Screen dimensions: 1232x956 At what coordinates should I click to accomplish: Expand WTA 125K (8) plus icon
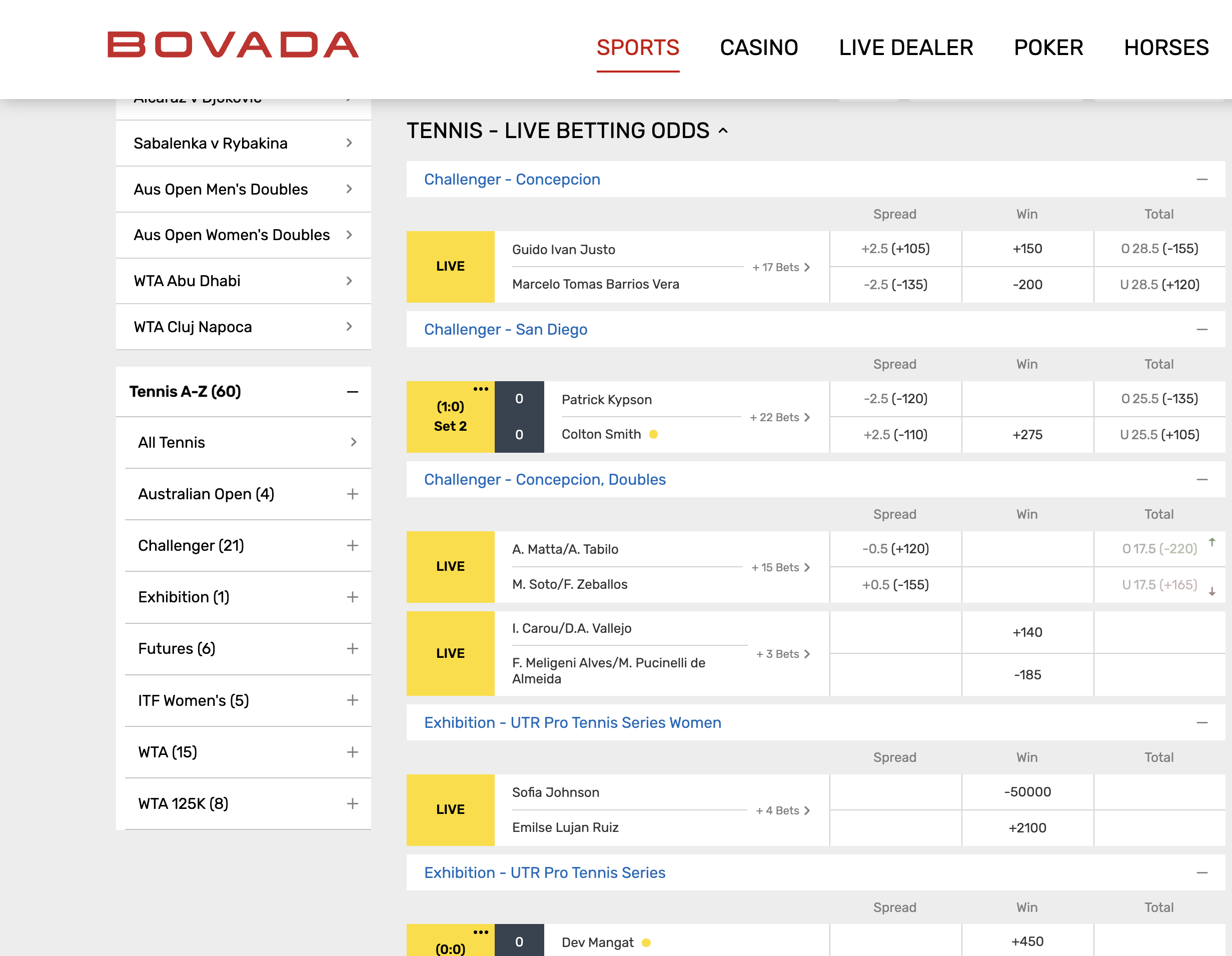pyautogui.click(x=353, y=803)
